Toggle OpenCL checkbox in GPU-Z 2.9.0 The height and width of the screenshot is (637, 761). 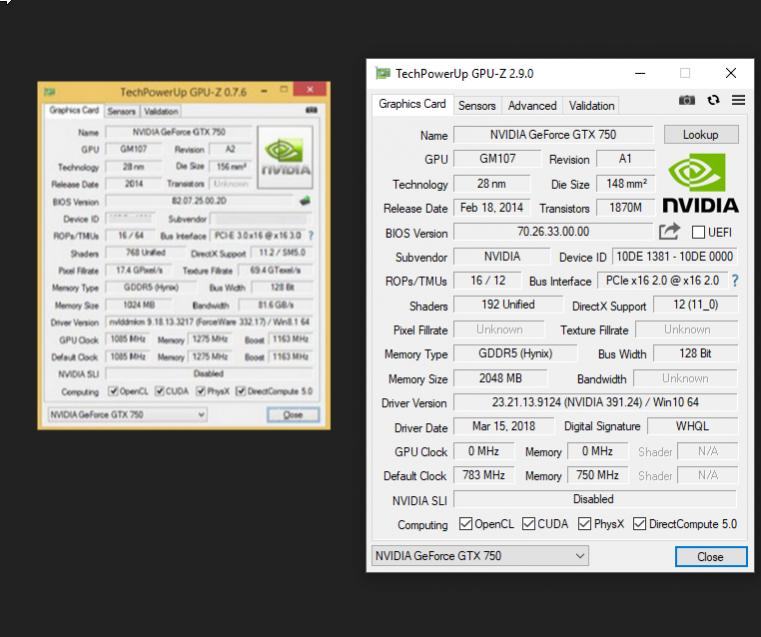click(465, 524)
